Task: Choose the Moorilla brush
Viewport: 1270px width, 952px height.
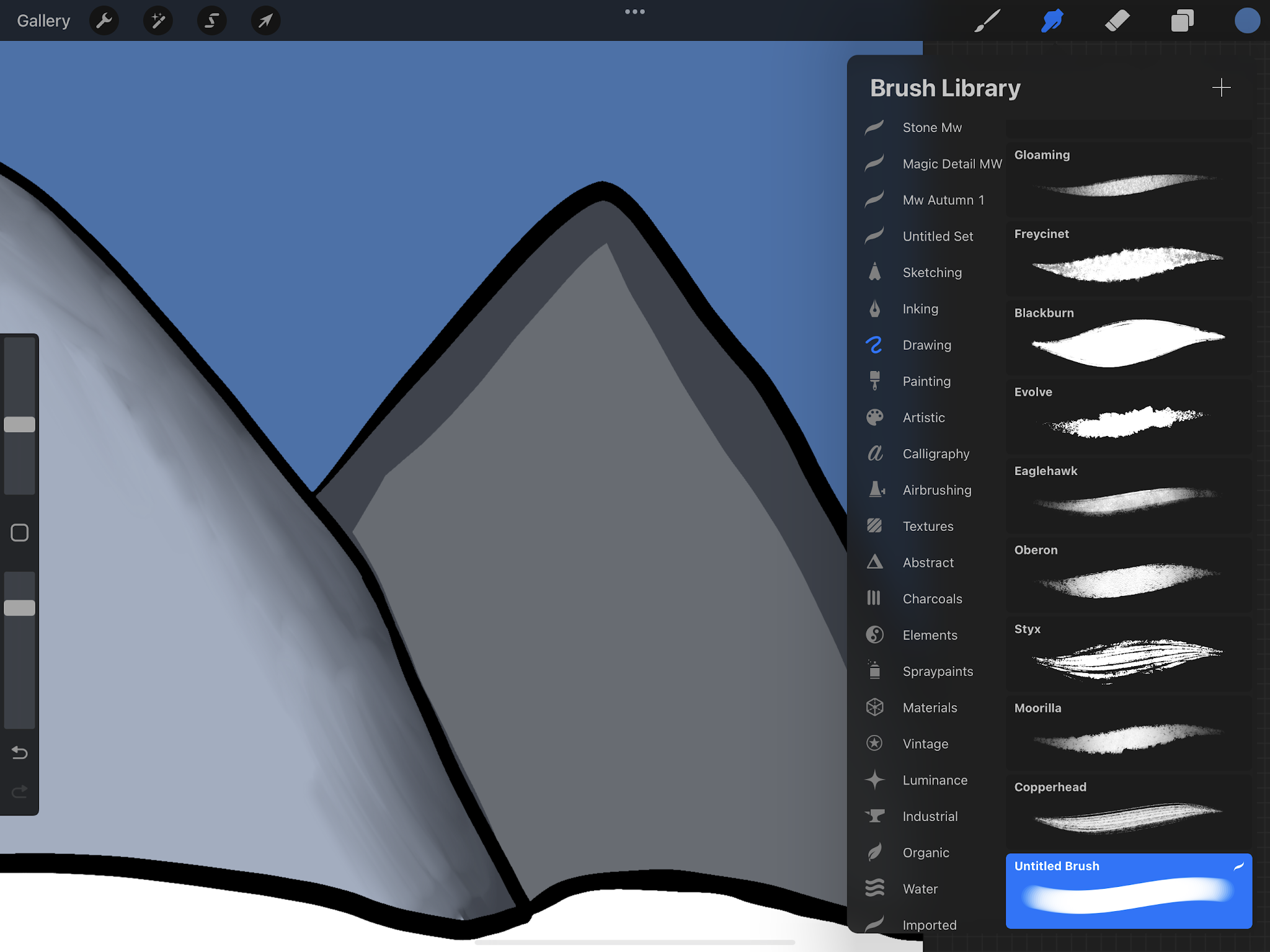Action: (1129, 732)
